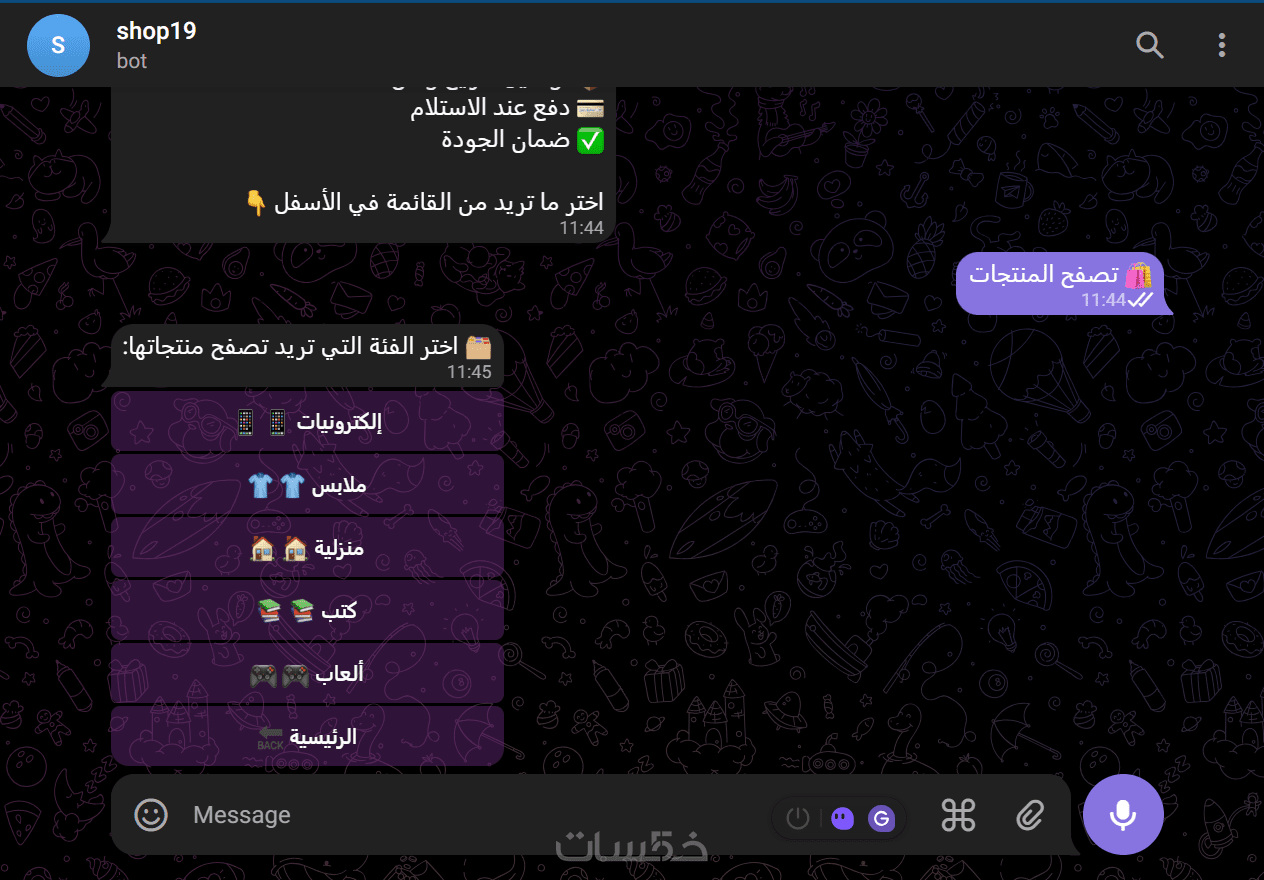Open the emoji picker smiley icon
This screenshot has height=880, width=1264.
[x=151, y=815]
